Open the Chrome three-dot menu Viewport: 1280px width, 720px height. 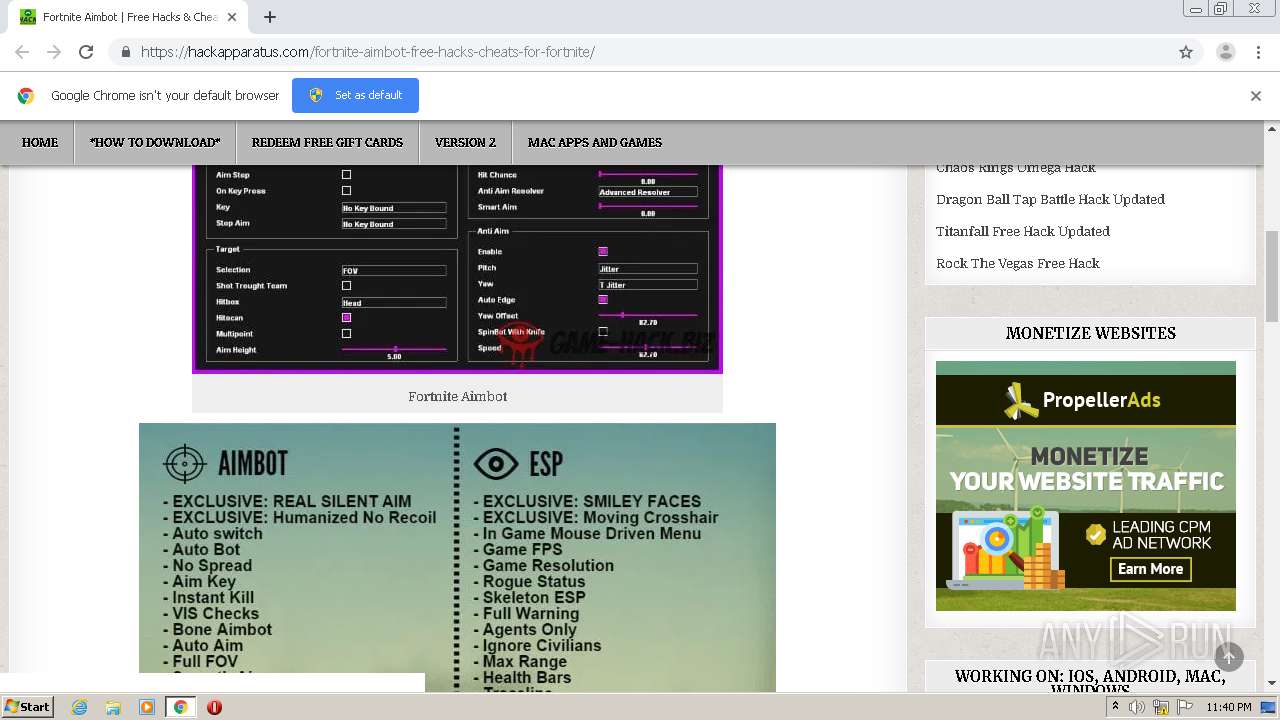tap(1258, 52)
